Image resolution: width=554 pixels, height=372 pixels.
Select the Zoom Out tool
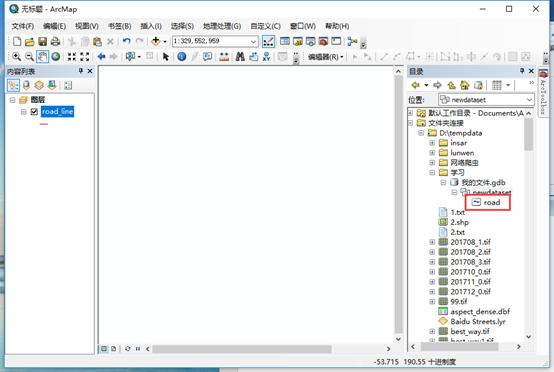[29, 57]
